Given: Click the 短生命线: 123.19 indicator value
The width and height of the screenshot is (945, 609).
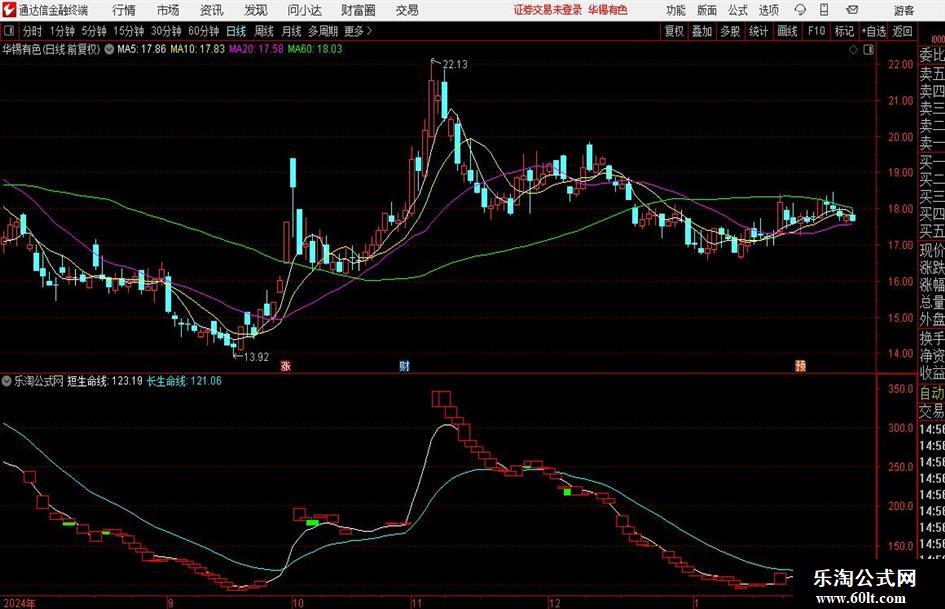Looking at the screenshot, I should coord(104,381).
